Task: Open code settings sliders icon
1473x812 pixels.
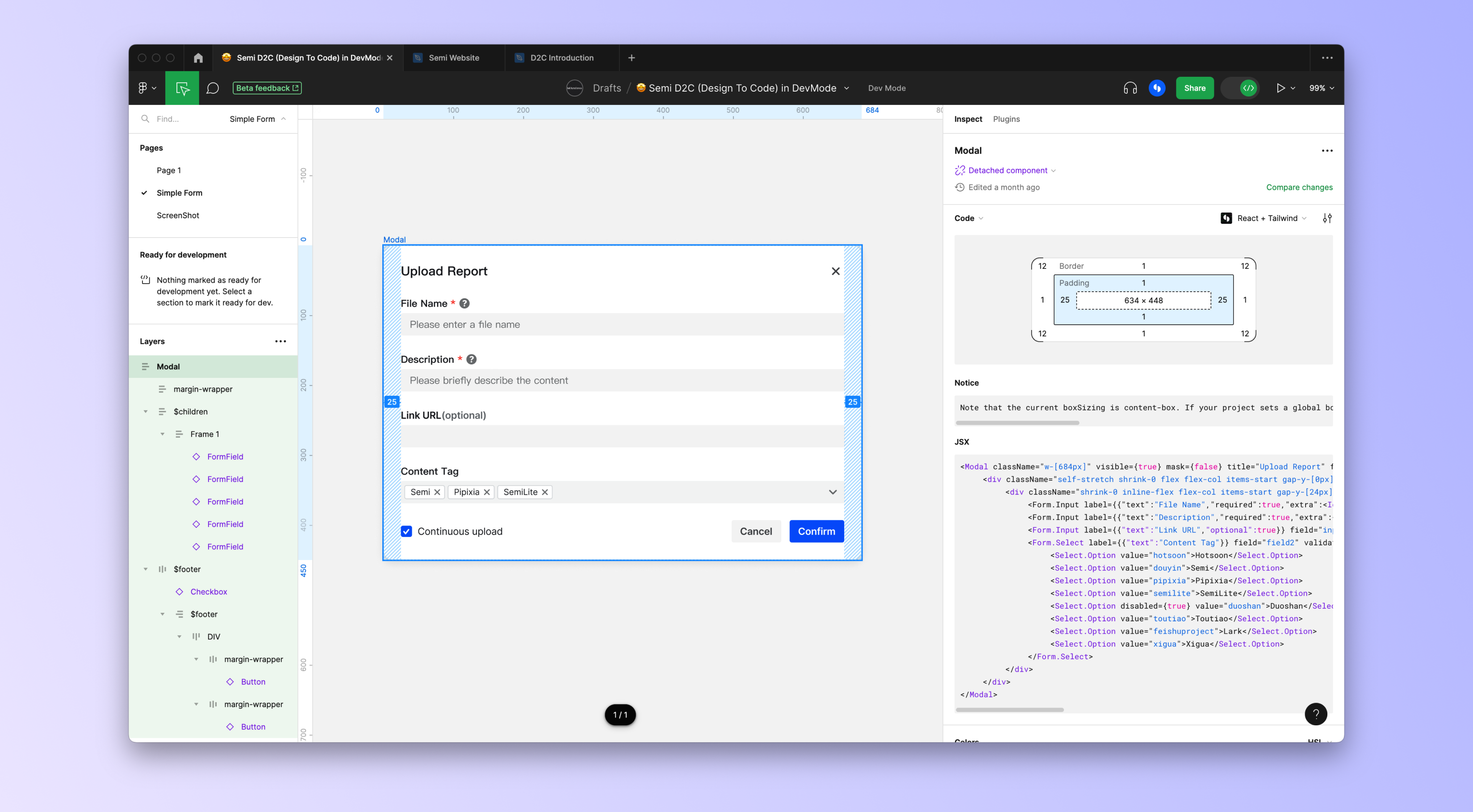Action: [x=1327, y=218]
